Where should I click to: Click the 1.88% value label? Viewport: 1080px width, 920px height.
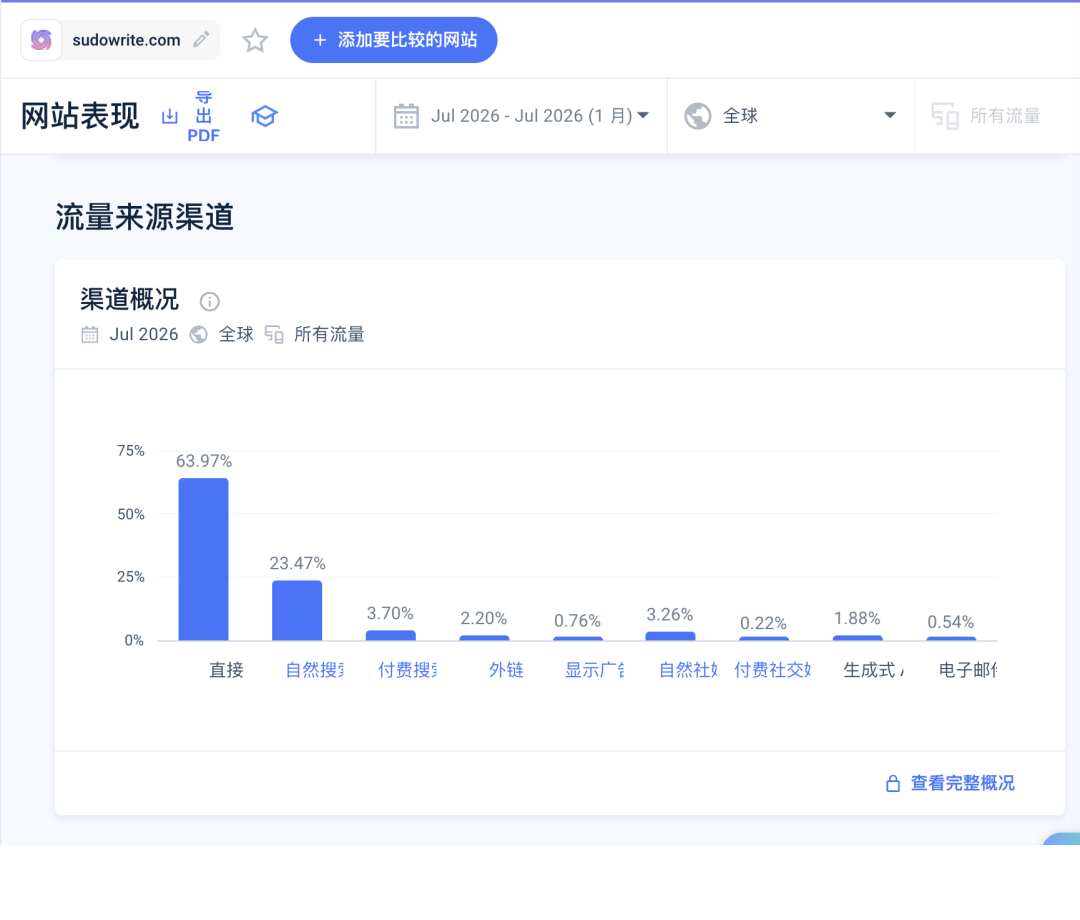(857, 618)
